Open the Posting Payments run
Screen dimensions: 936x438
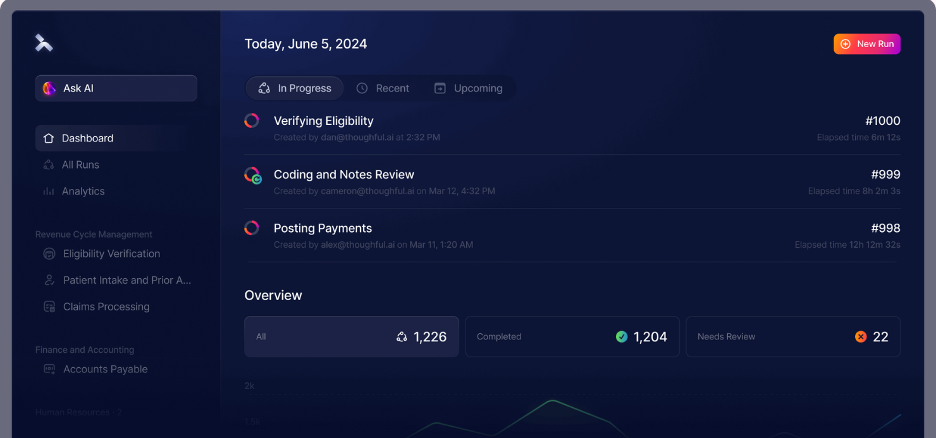coord(322,228)
